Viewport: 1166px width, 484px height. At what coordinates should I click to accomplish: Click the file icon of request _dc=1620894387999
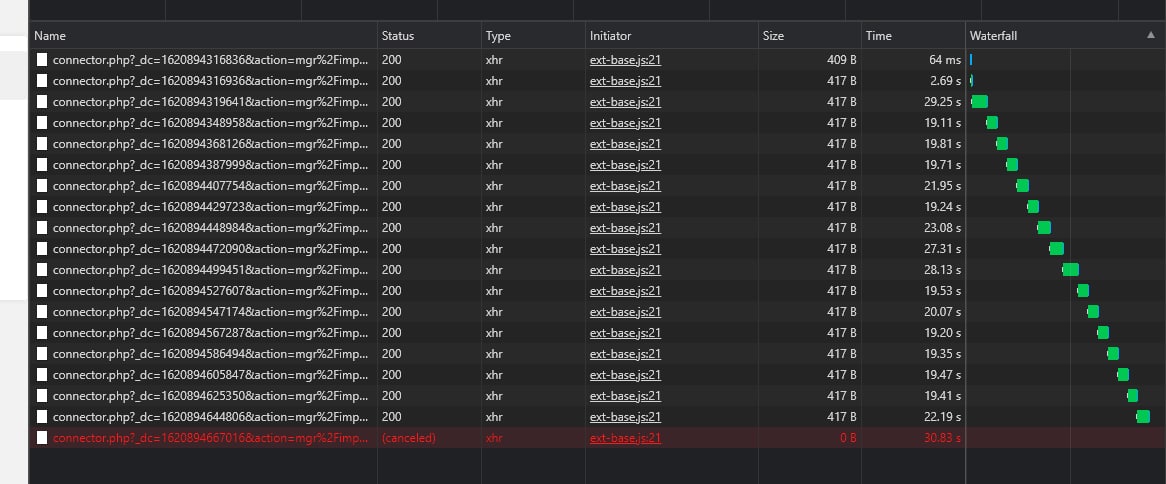(x=42, y=164)
